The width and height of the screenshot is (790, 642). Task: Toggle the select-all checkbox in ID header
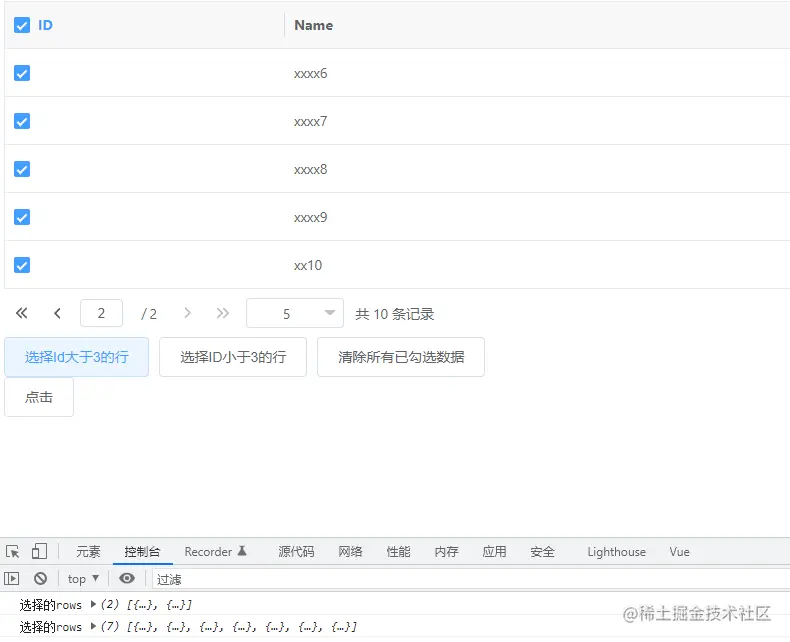click(x=22, y=25)
